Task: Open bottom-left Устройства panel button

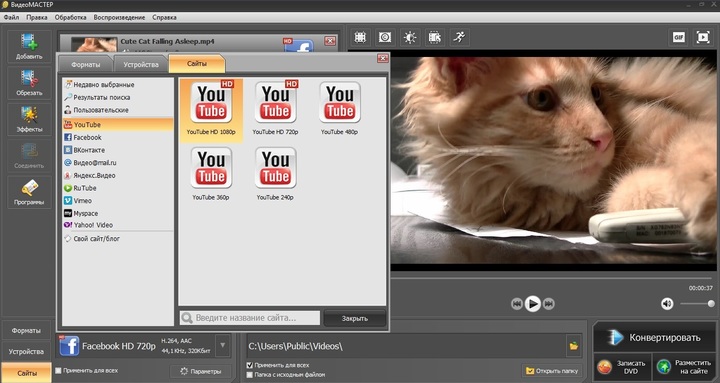Action: click(x=26, y=352)
